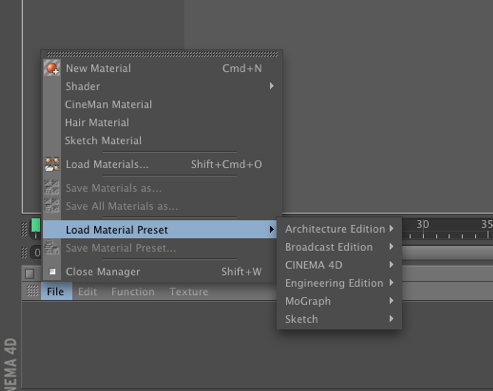Click the Load Materials icon
This screenshot has width=493, height=391.
coord(52,164)
